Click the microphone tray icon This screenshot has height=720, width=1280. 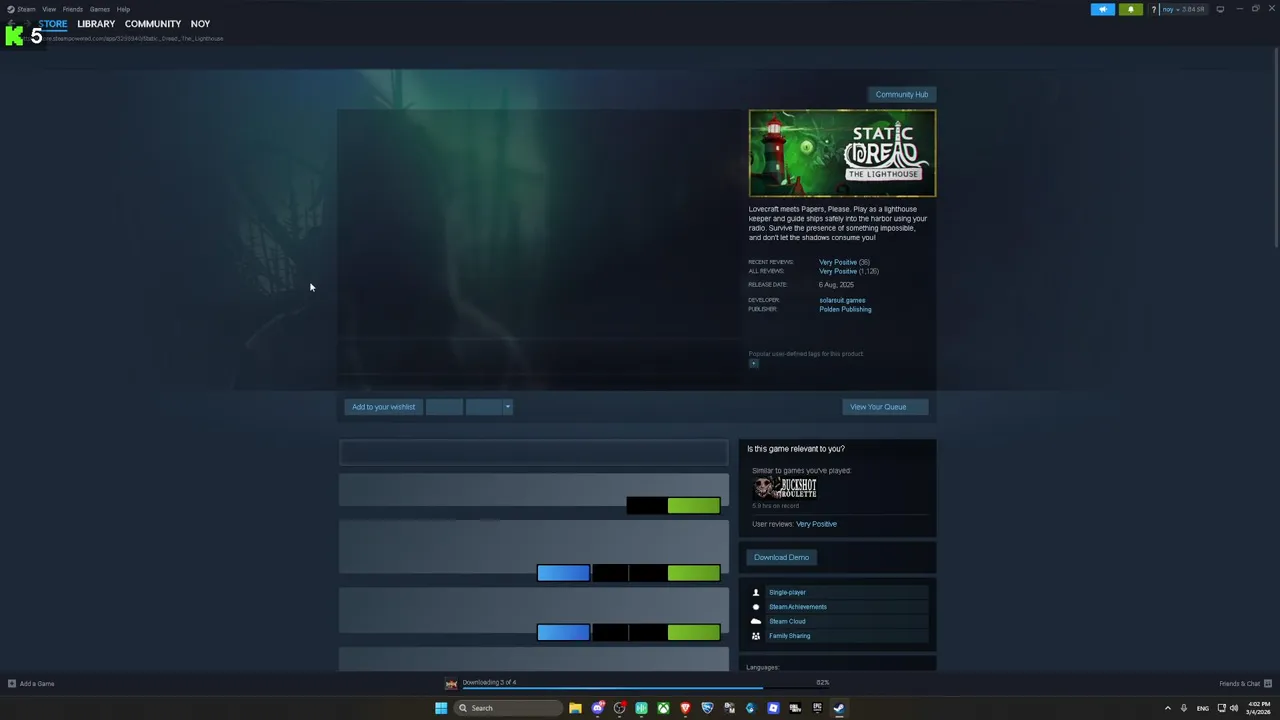point(1184,708)
